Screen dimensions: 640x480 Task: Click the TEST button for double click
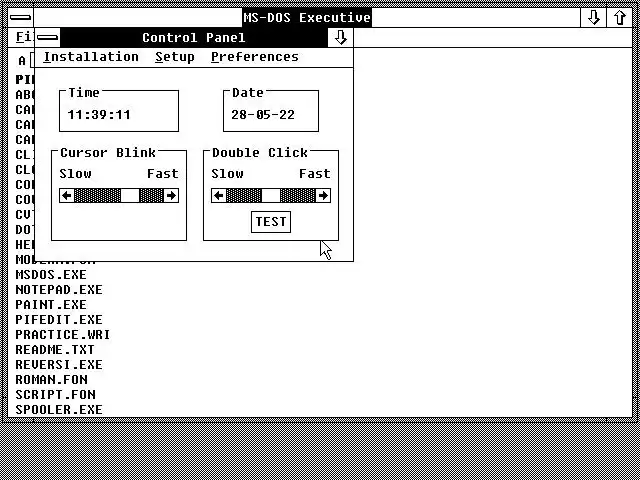point(271,222)
